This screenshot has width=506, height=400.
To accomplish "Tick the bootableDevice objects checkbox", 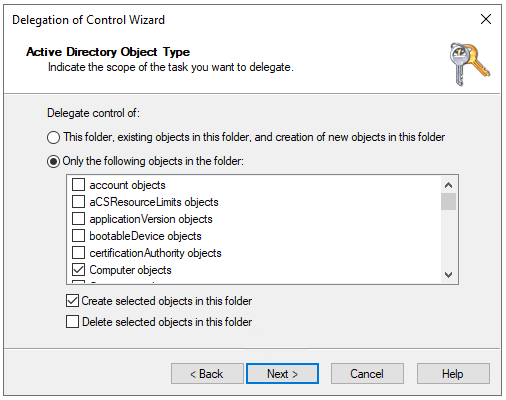I will point(78,236).
